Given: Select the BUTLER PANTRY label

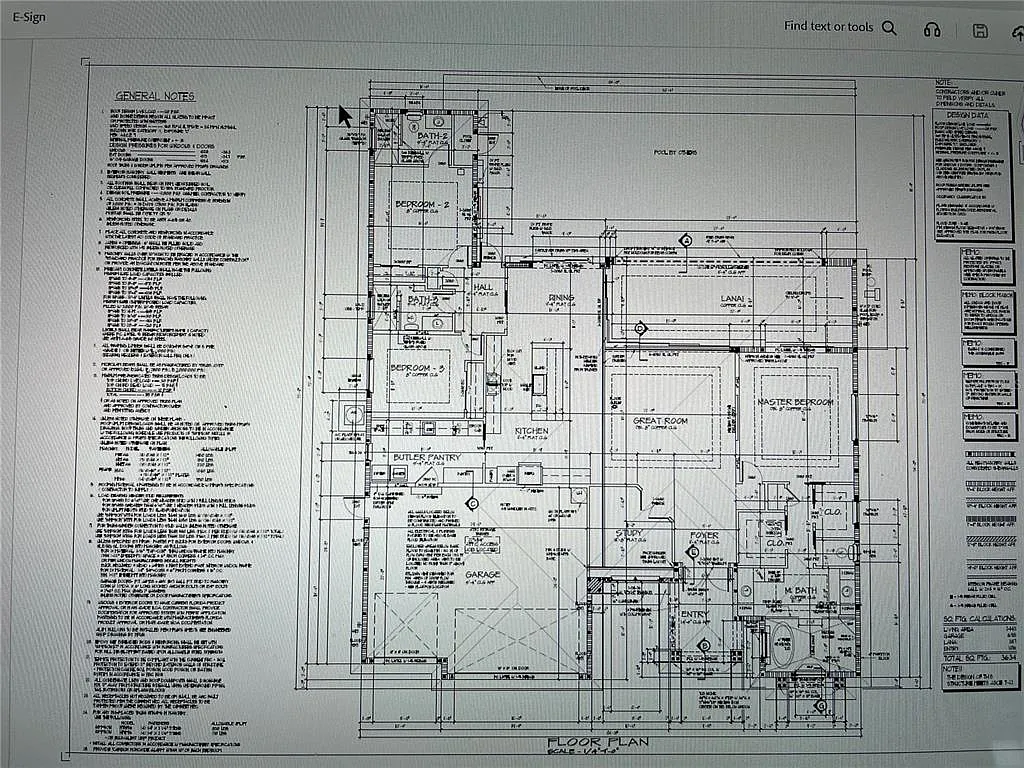Looking at the screenshot, I should 426,457.
